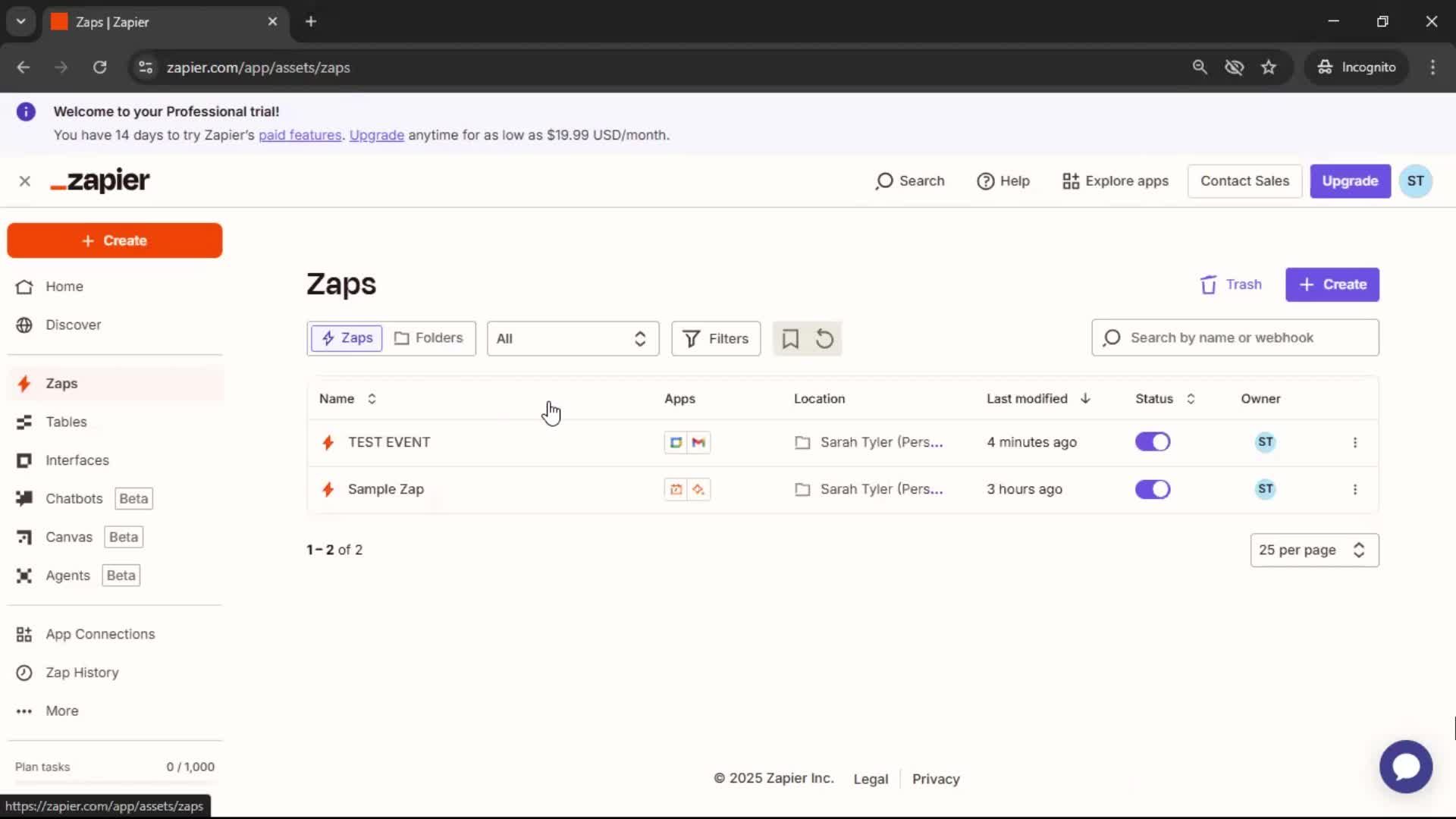This screenshot has height=819, width=1456.
Task: Click the Contact Sales button
Action: 1244,181
